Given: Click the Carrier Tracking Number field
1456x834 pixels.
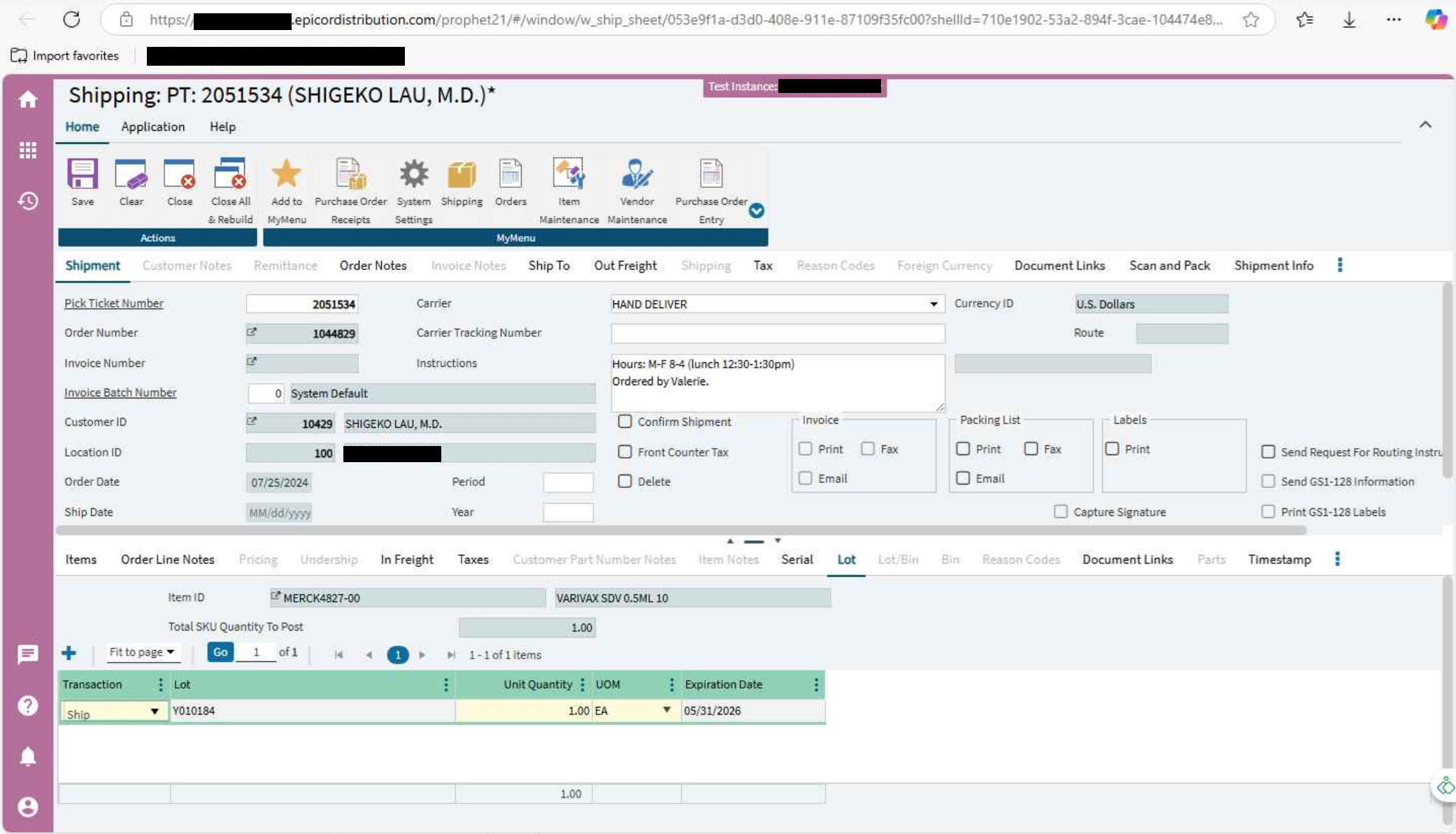Looking at the screenshot, I should (778, 333).
